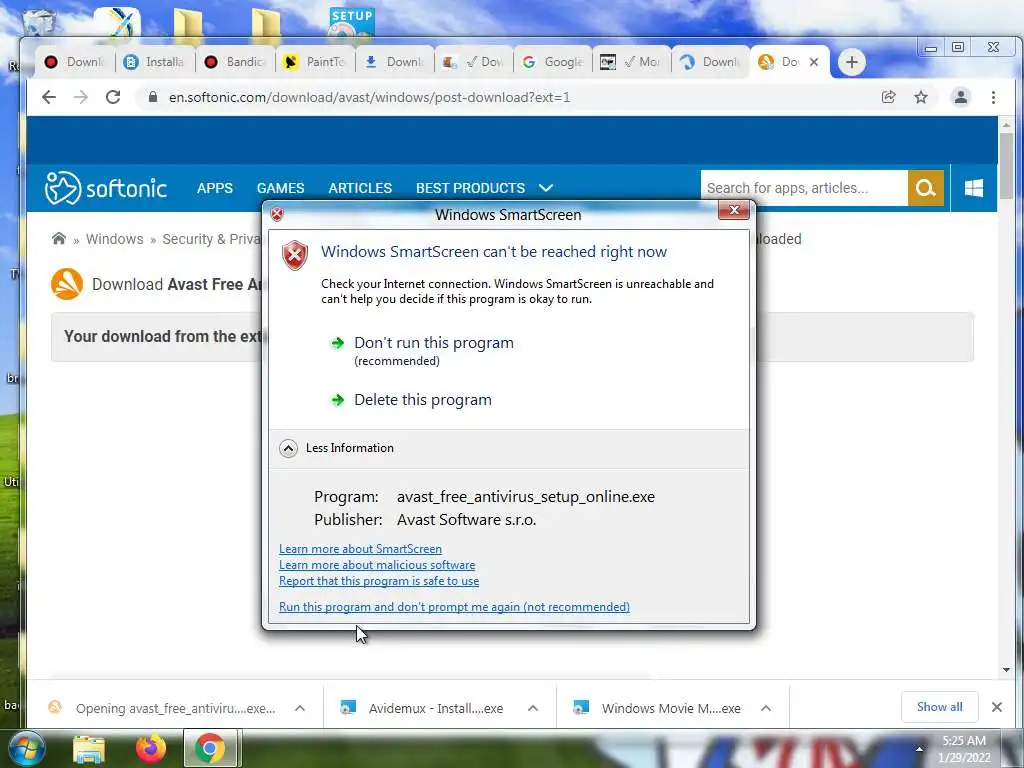The width and height of the screenshot is (1024, 768).
Task: Bookmark this page with the star icon
Action: coord(921,97)
